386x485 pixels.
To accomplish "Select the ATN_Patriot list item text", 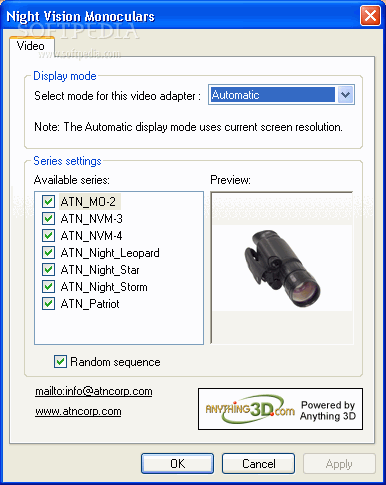I will click(x=90, y=304).
